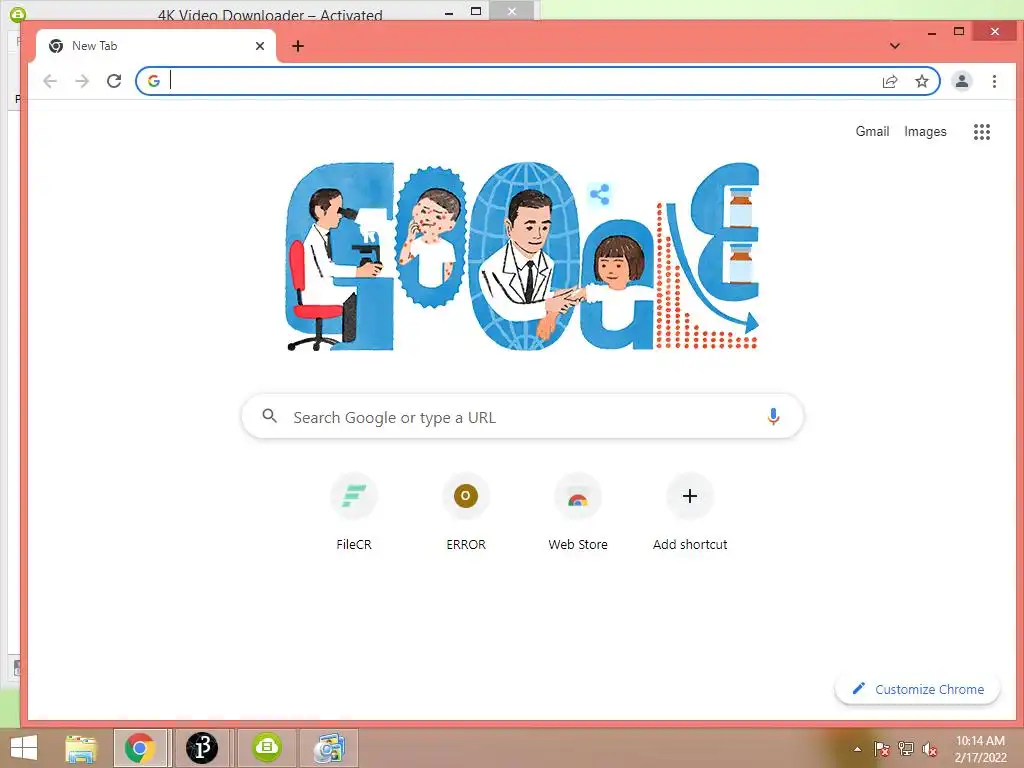Screen dimensions: 1024x768
Task: Select the New Tab tab
Action: (x=155, y=46)
